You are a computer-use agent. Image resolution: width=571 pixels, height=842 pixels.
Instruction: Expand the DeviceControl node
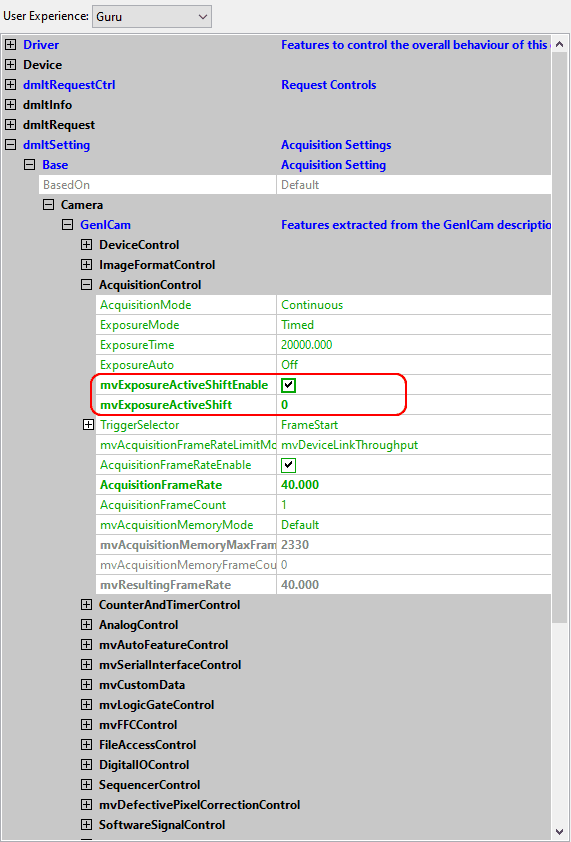[86, 245]
